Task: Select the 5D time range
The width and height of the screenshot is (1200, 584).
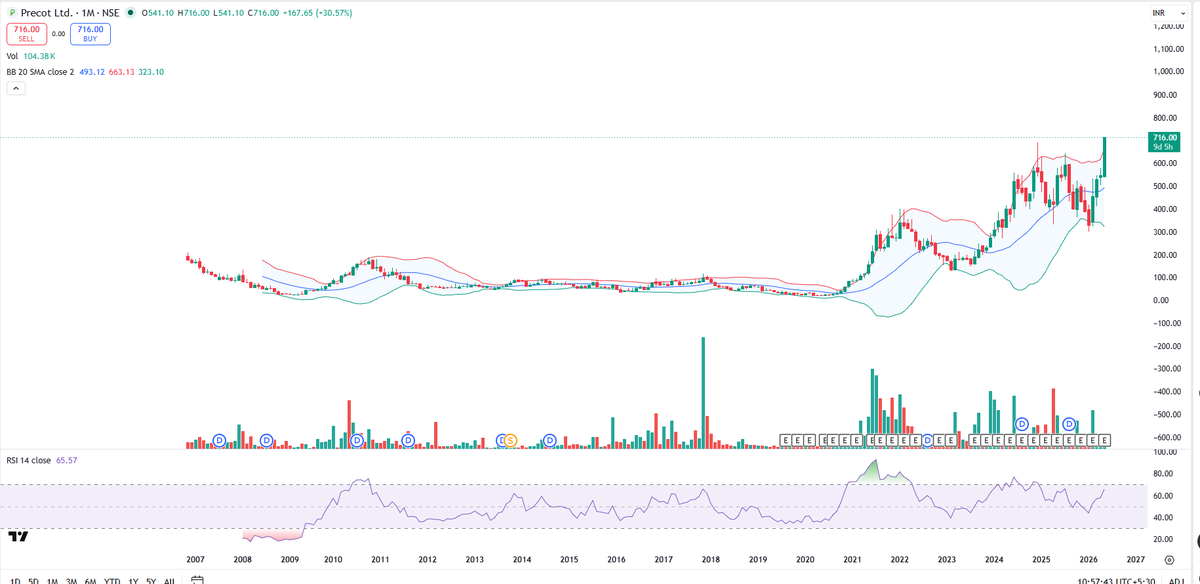Action: [32, 581]
